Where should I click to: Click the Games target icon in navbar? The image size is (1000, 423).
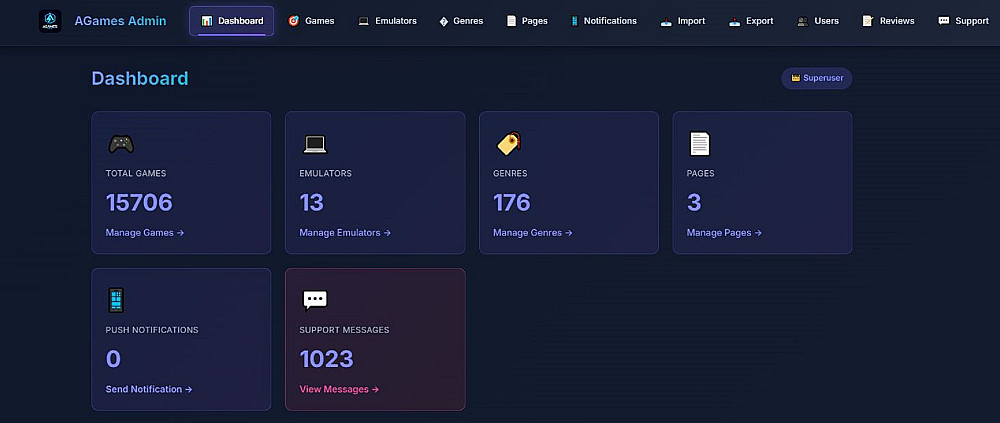tap(293, 21)
